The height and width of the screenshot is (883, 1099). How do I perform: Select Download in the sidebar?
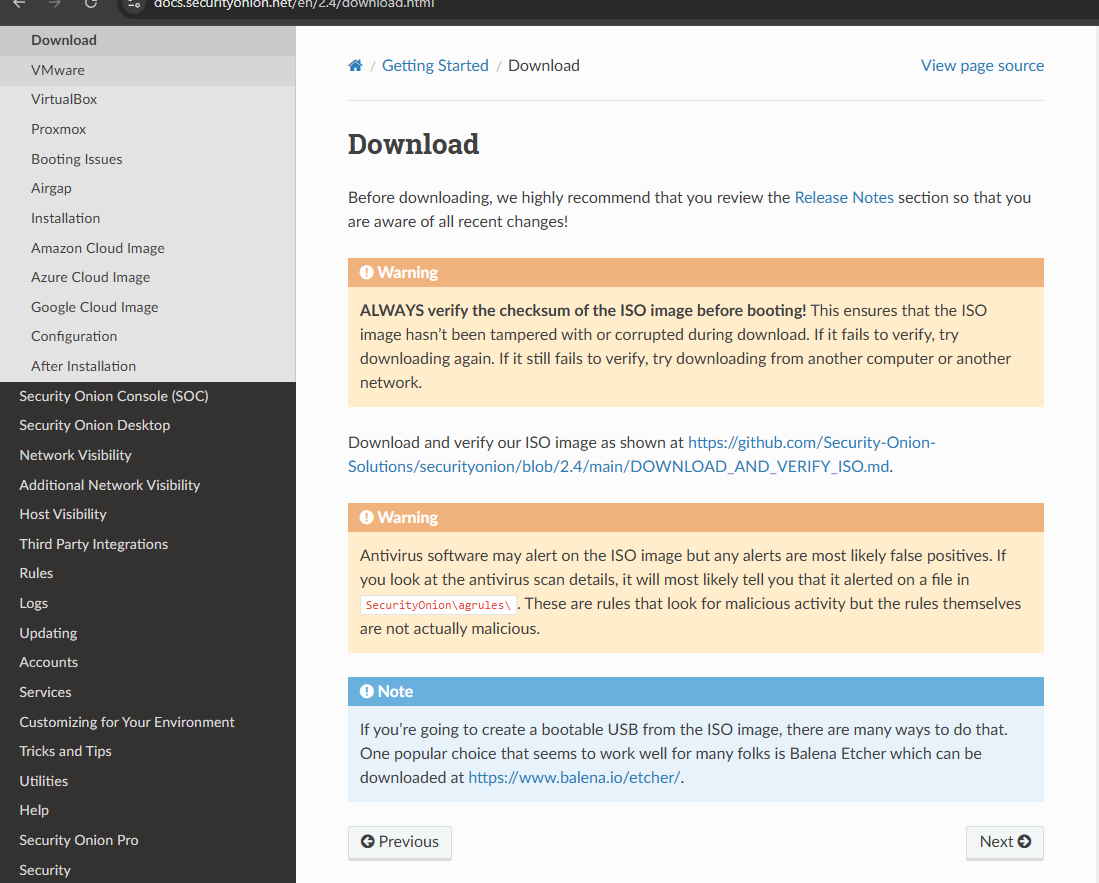click(148, 40)
